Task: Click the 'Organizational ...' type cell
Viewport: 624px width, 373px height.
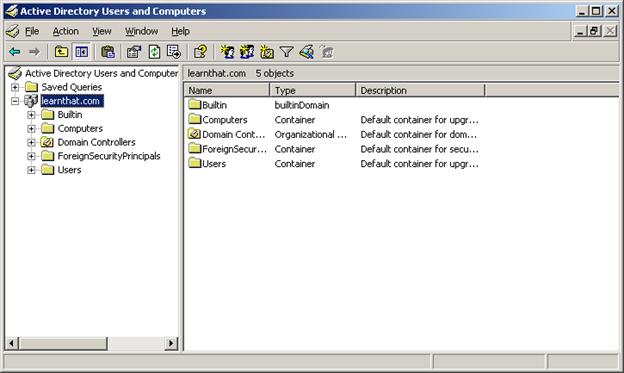Action: [x=310, y=135]
